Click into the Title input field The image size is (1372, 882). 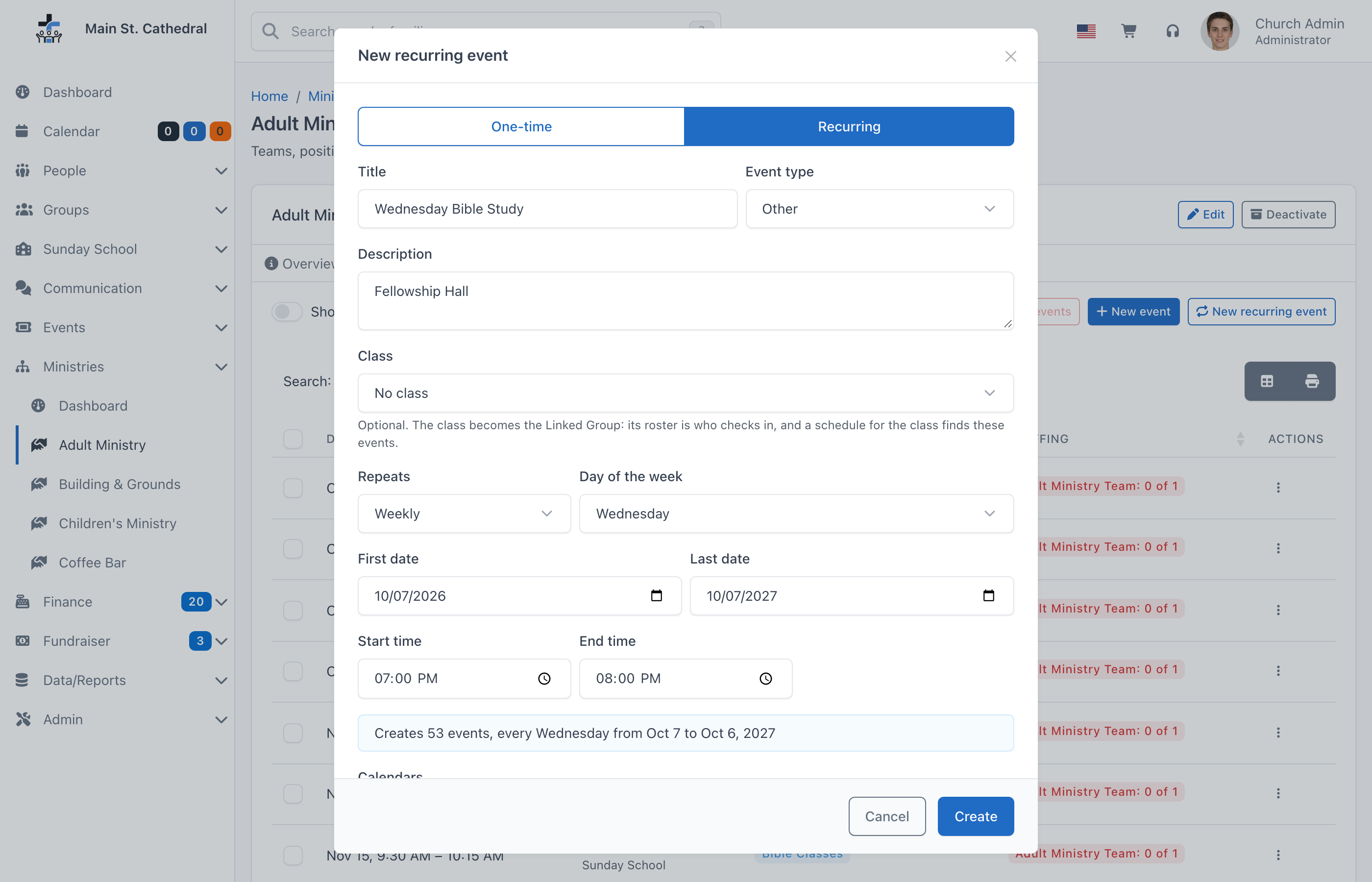547,209
